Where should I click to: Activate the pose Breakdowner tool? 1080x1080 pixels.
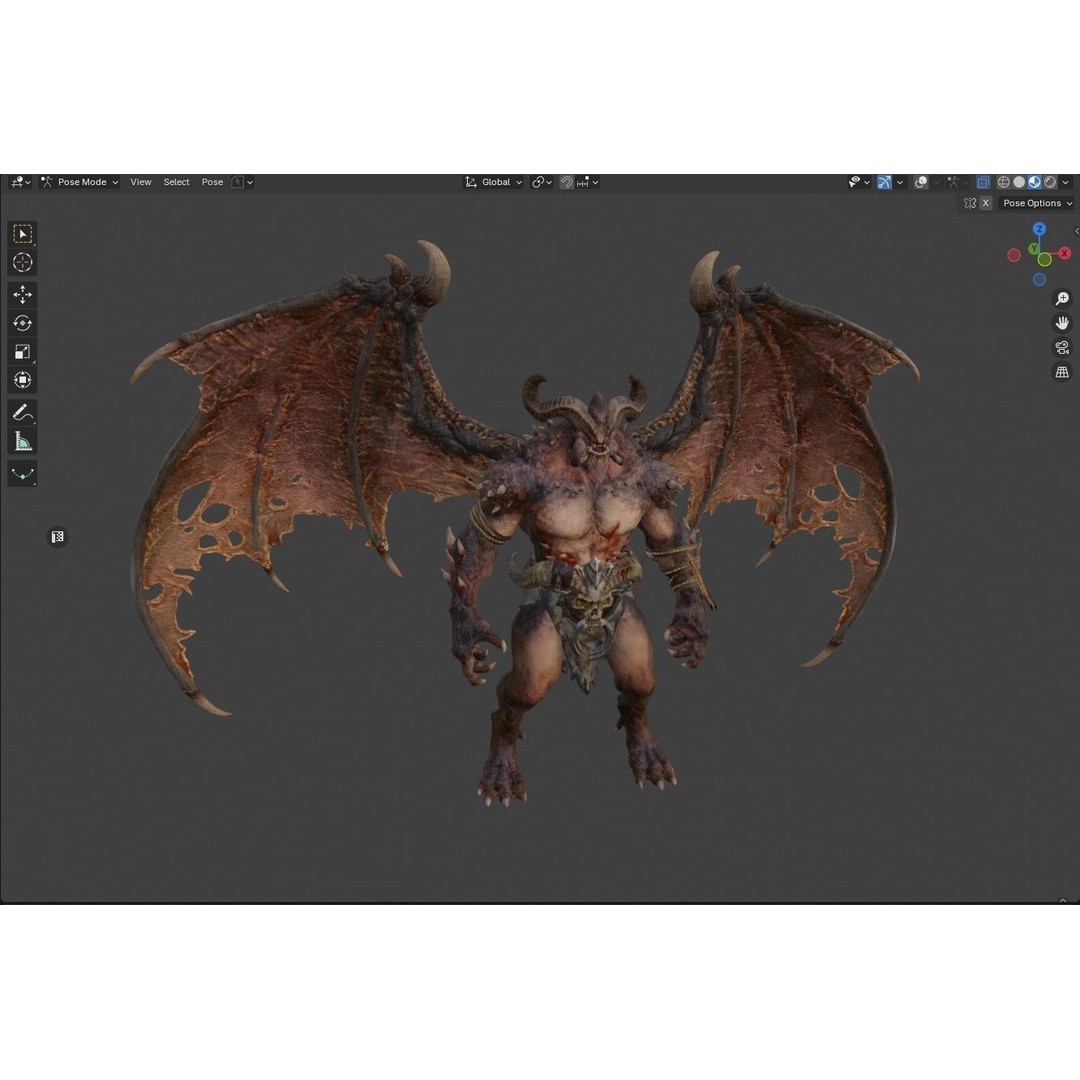[x=22, y=474]
